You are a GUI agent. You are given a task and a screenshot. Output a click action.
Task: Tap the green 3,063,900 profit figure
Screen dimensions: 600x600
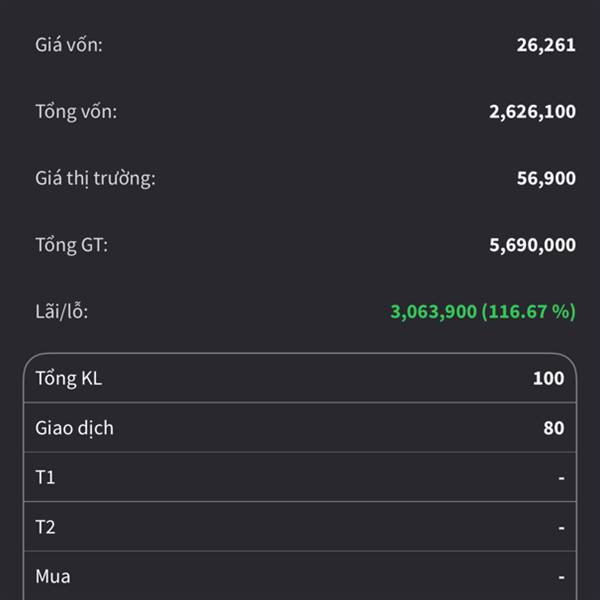coord(433,311)
